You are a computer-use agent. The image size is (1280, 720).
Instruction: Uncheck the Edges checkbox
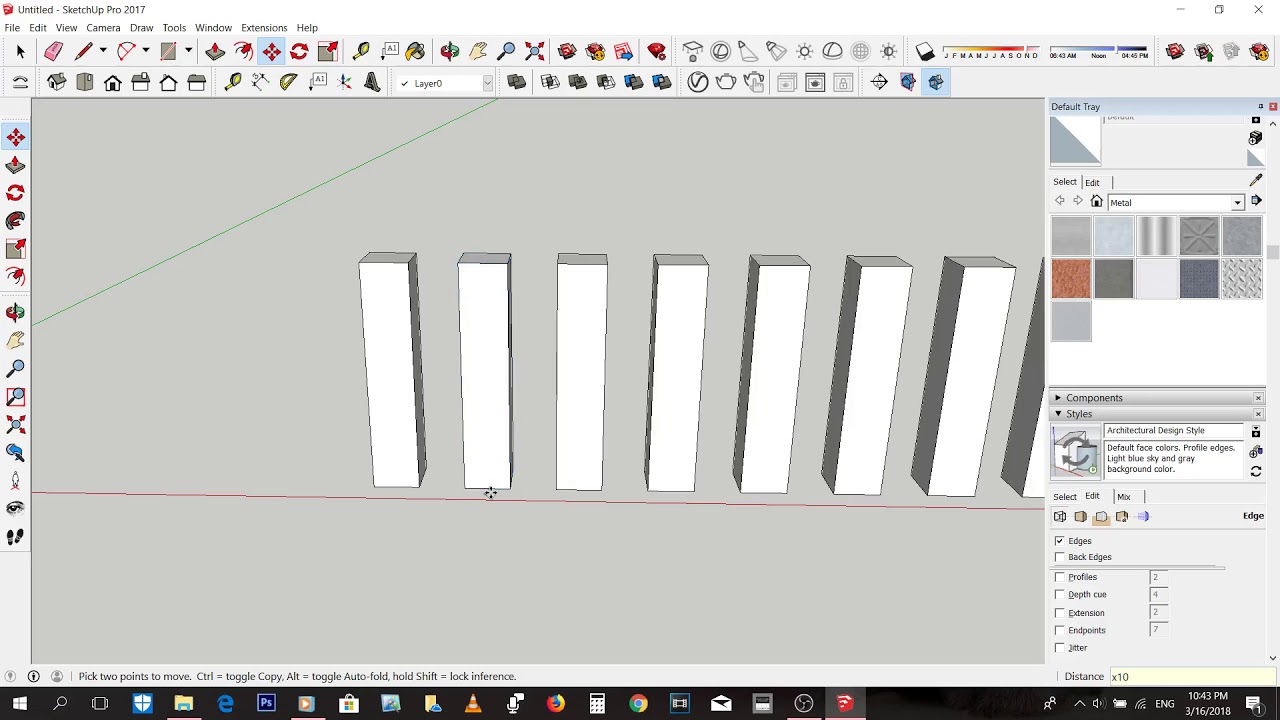coord(1059,541)
